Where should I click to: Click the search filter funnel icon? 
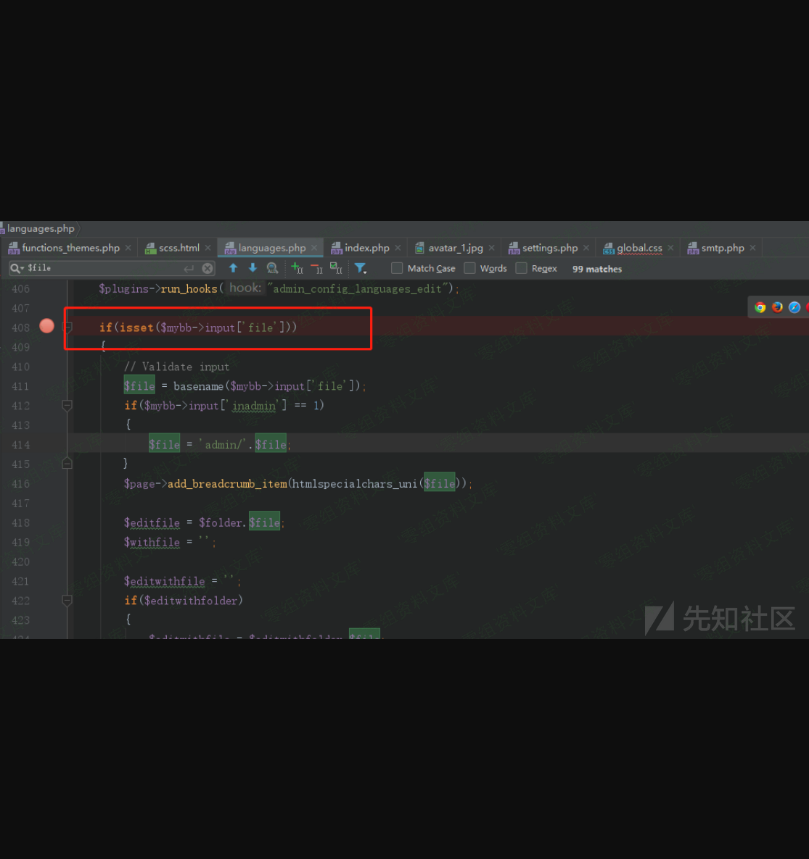pyautogui.click(x=360, y=268)
